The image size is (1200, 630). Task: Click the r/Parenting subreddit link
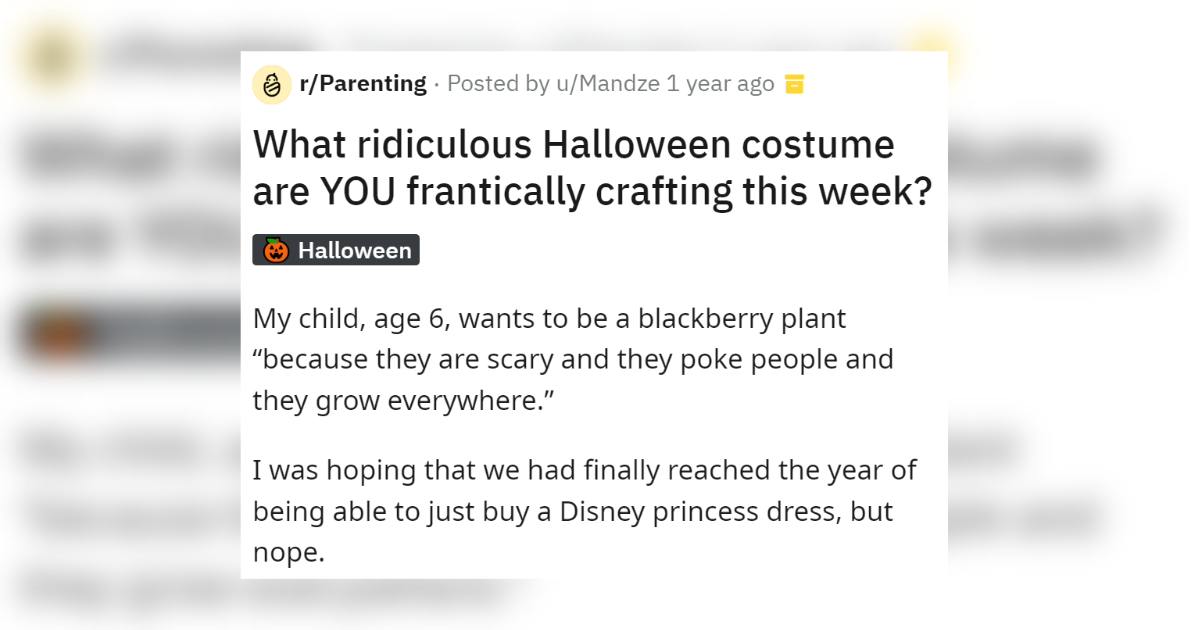362,83
